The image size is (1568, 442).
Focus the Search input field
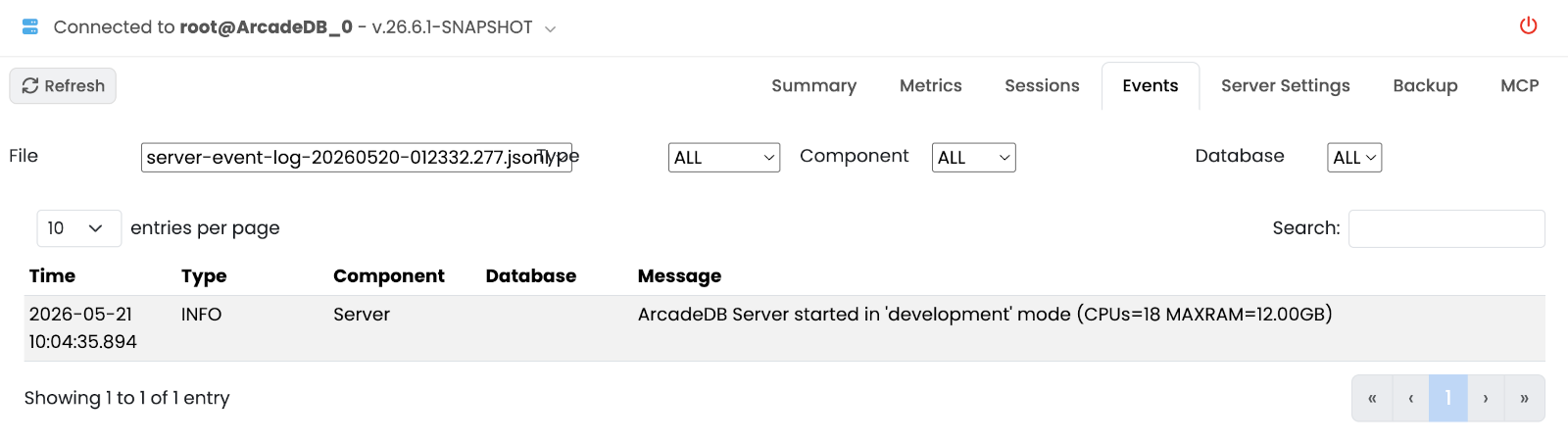pos(1446,228)
